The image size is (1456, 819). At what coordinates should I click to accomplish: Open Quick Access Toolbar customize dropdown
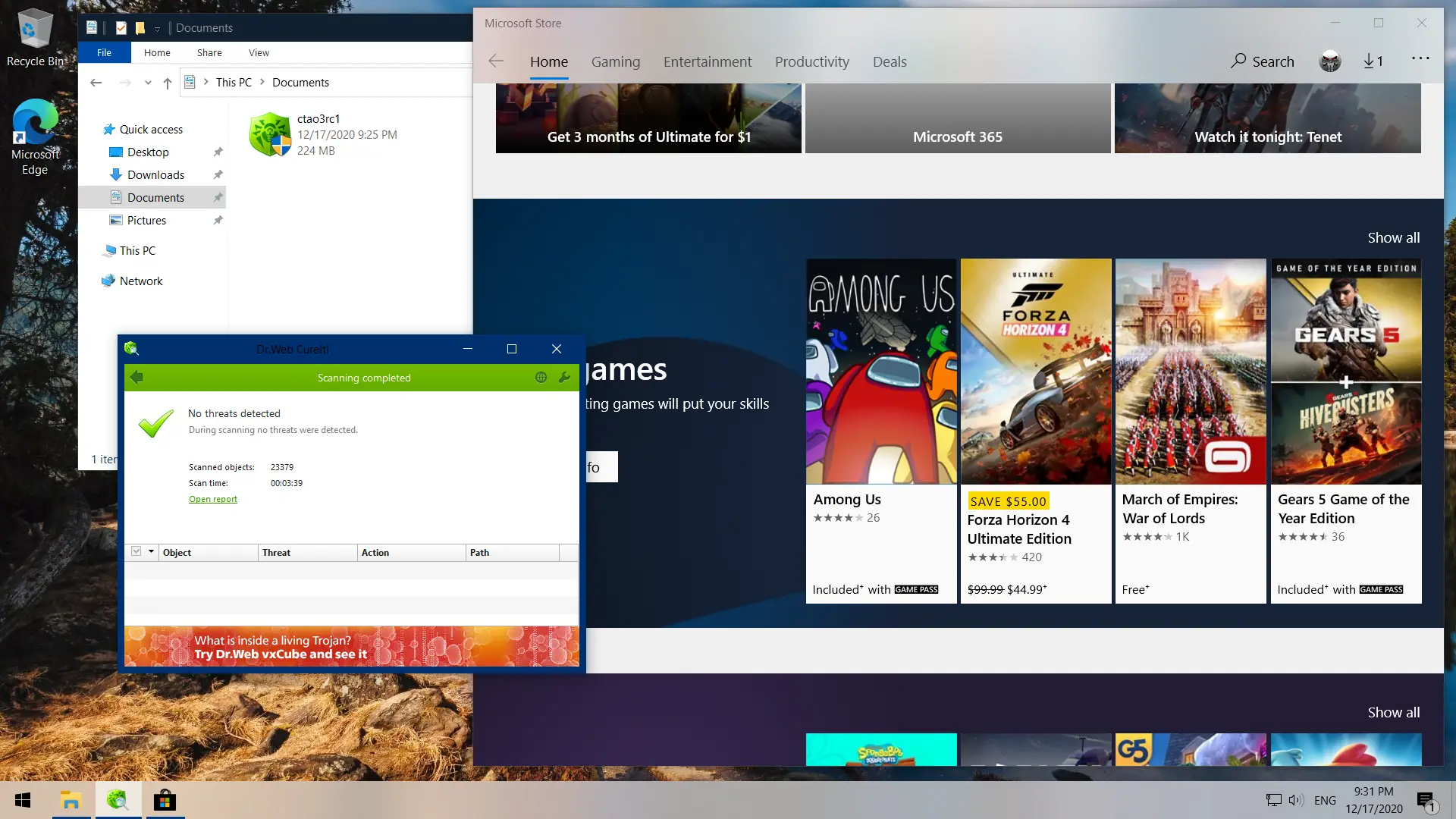[157, 28]
